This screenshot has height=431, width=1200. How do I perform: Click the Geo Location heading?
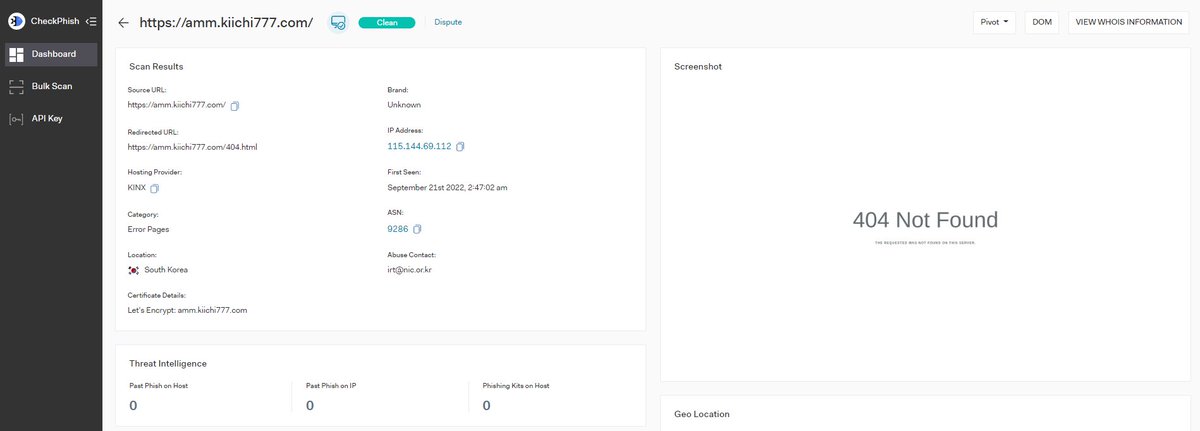pos(702,414)
